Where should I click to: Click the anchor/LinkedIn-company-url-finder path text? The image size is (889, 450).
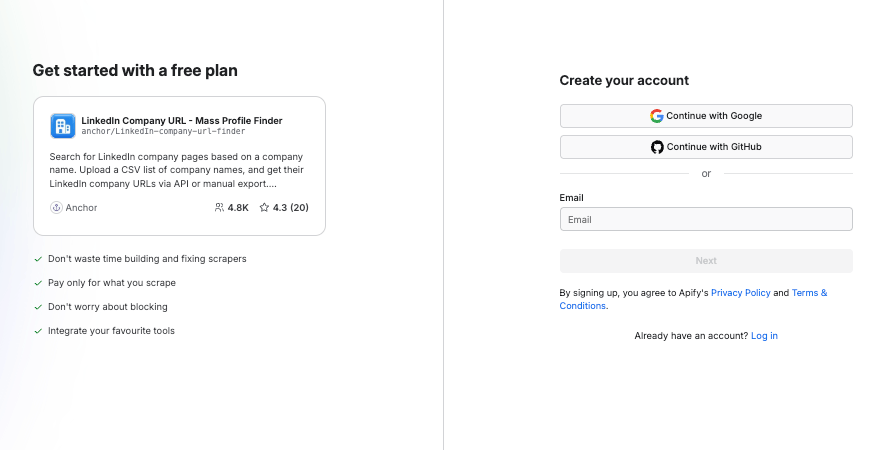[163, 132]
